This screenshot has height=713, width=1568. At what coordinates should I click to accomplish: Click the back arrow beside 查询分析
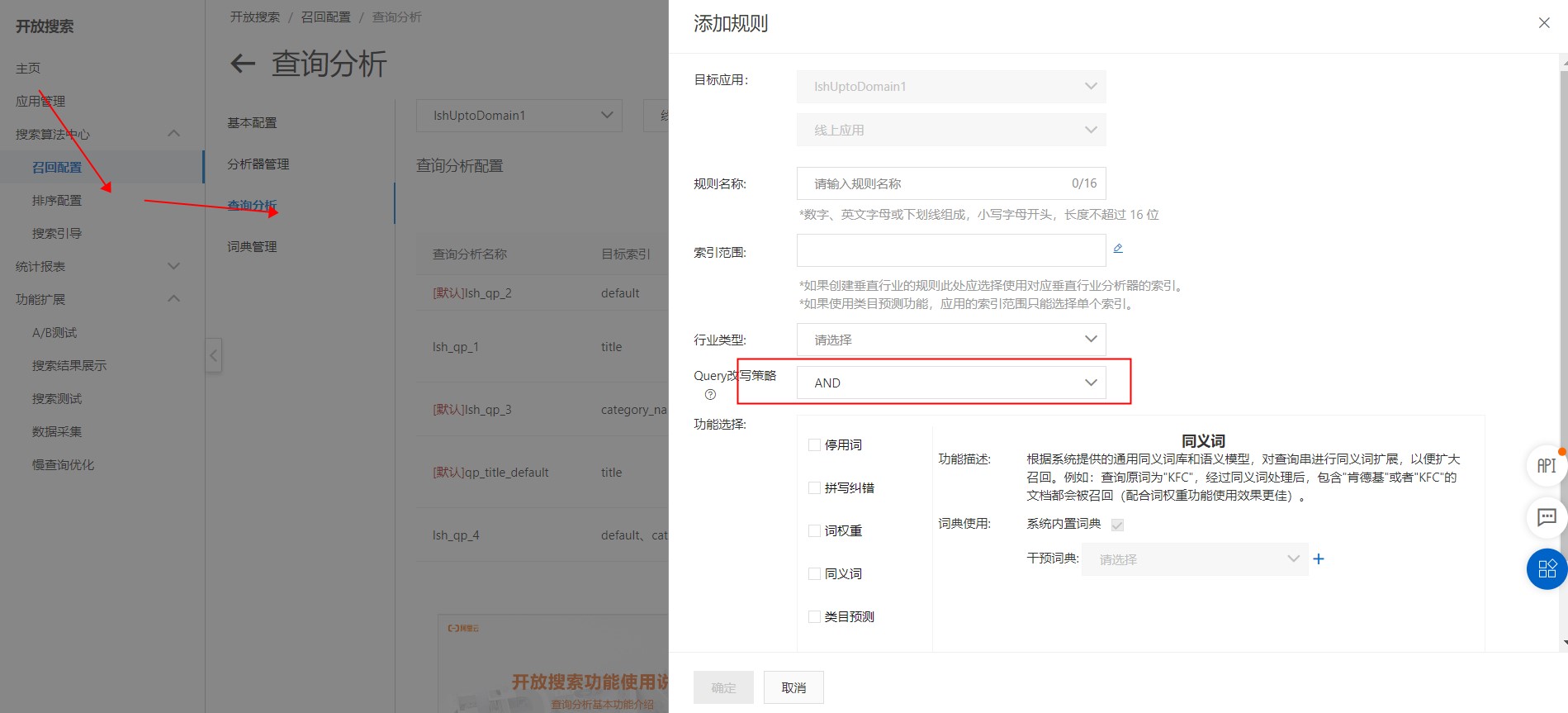tap(243, 64)
